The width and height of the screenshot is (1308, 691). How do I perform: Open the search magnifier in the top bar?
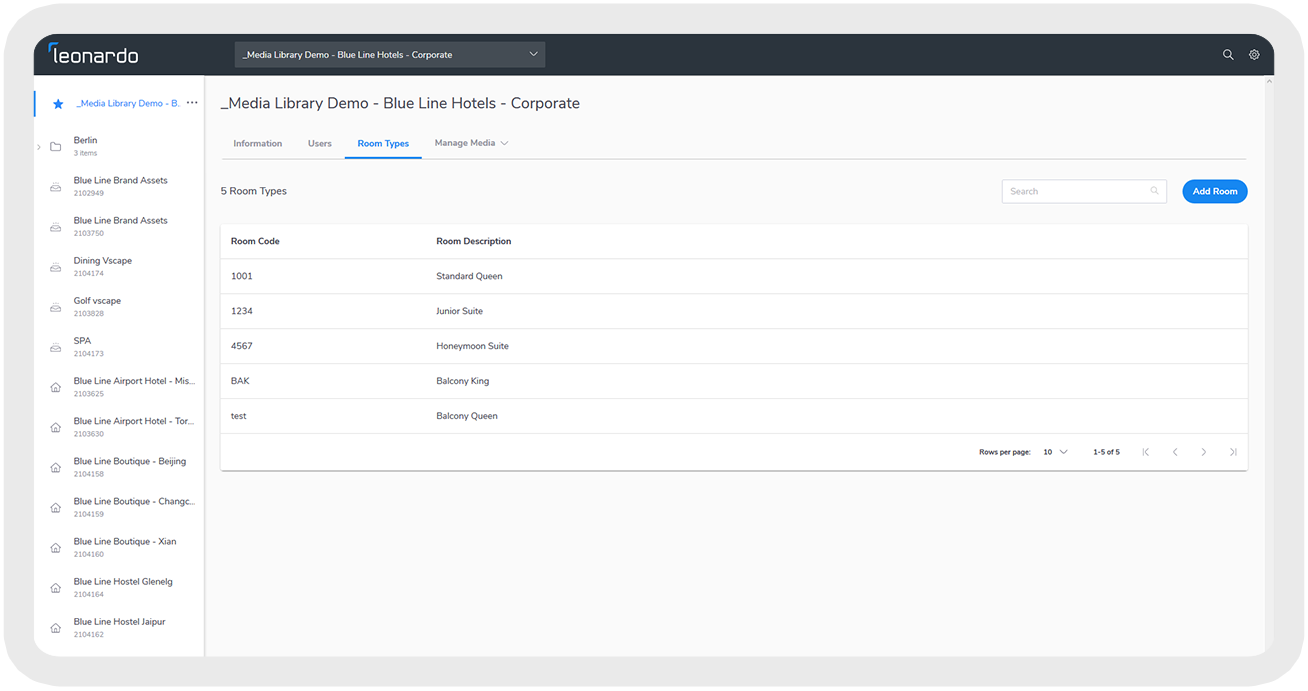(1228, 55)
